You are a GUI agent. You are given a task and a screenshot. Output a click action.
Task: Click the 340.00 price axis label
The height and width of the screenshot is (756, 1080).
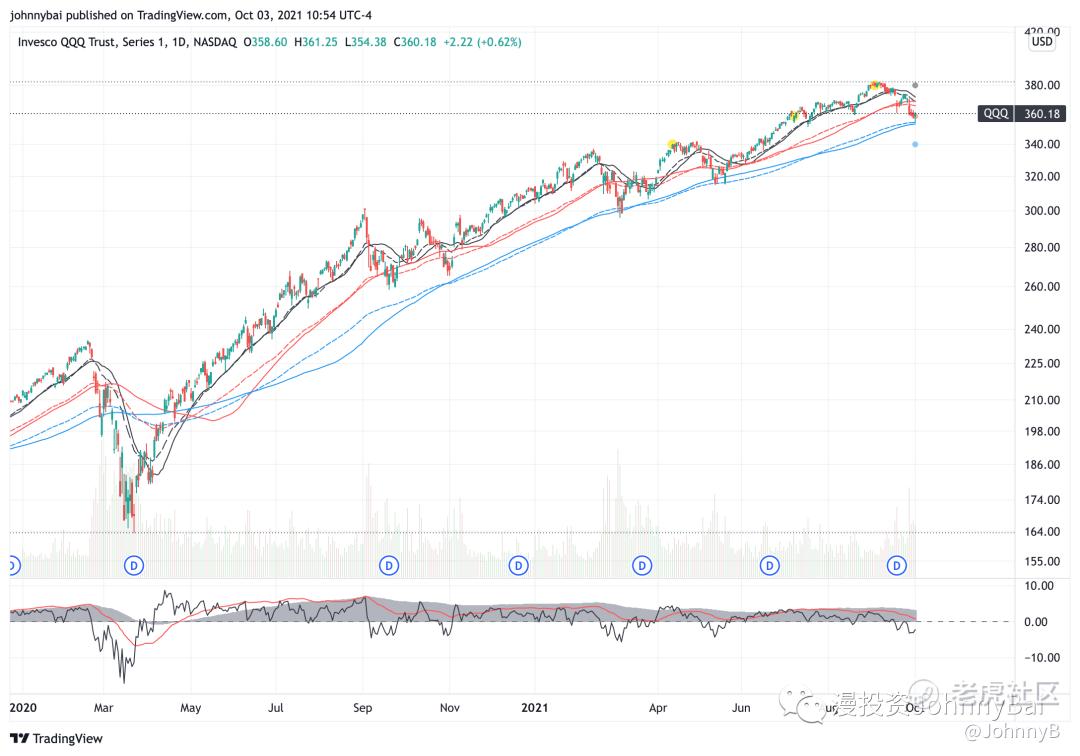(1041, 144)
